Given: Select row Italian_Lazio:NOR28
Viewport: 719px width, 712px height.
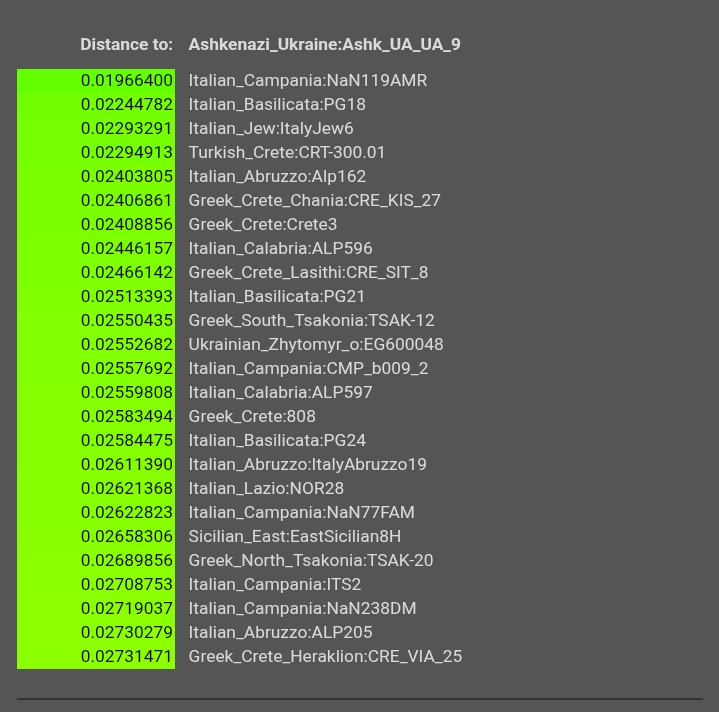Looking at the screenshot, I should tap(266, 488).
